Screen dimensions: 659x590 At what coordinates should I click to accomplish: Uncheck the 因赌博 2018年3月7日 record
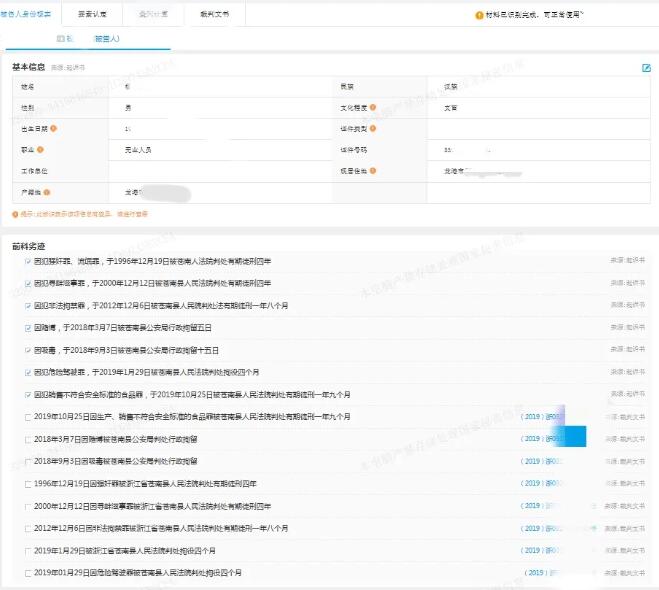click(28, 328)
